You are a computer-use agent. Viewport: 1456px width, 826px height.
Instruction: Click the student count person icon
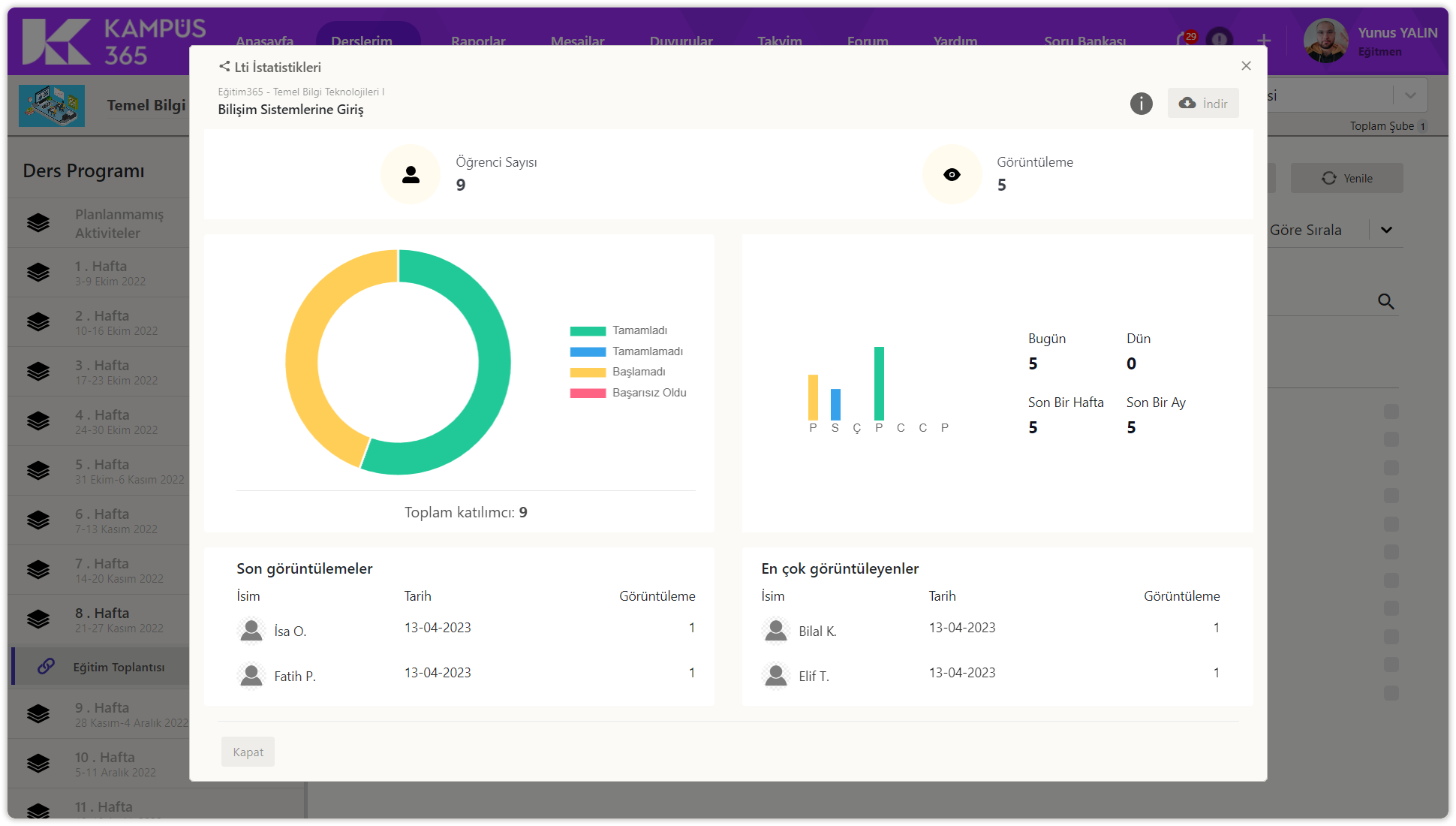coord(411,174)
